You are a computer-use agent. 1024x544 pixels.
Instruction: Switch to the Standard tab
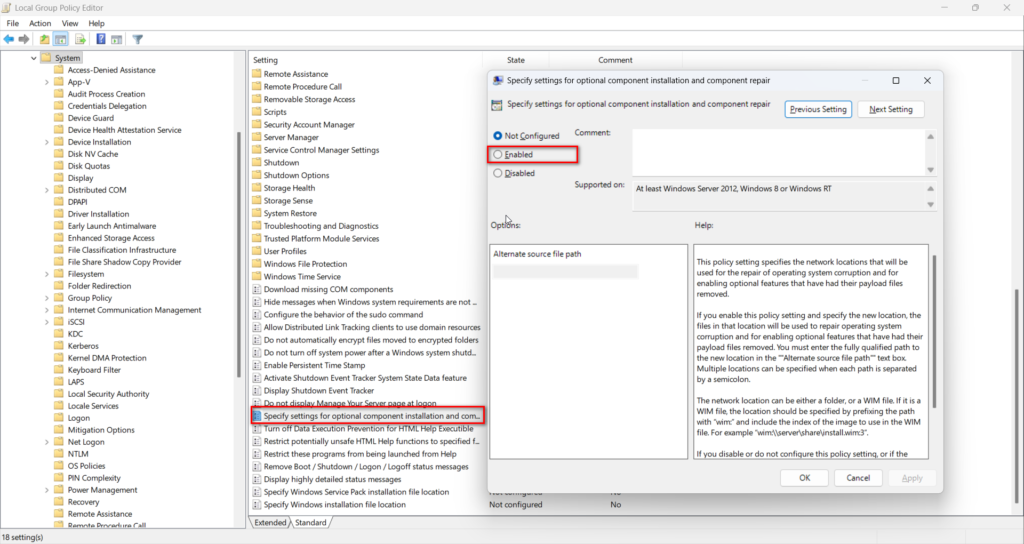pyautogui.click(x=311, y=522)
